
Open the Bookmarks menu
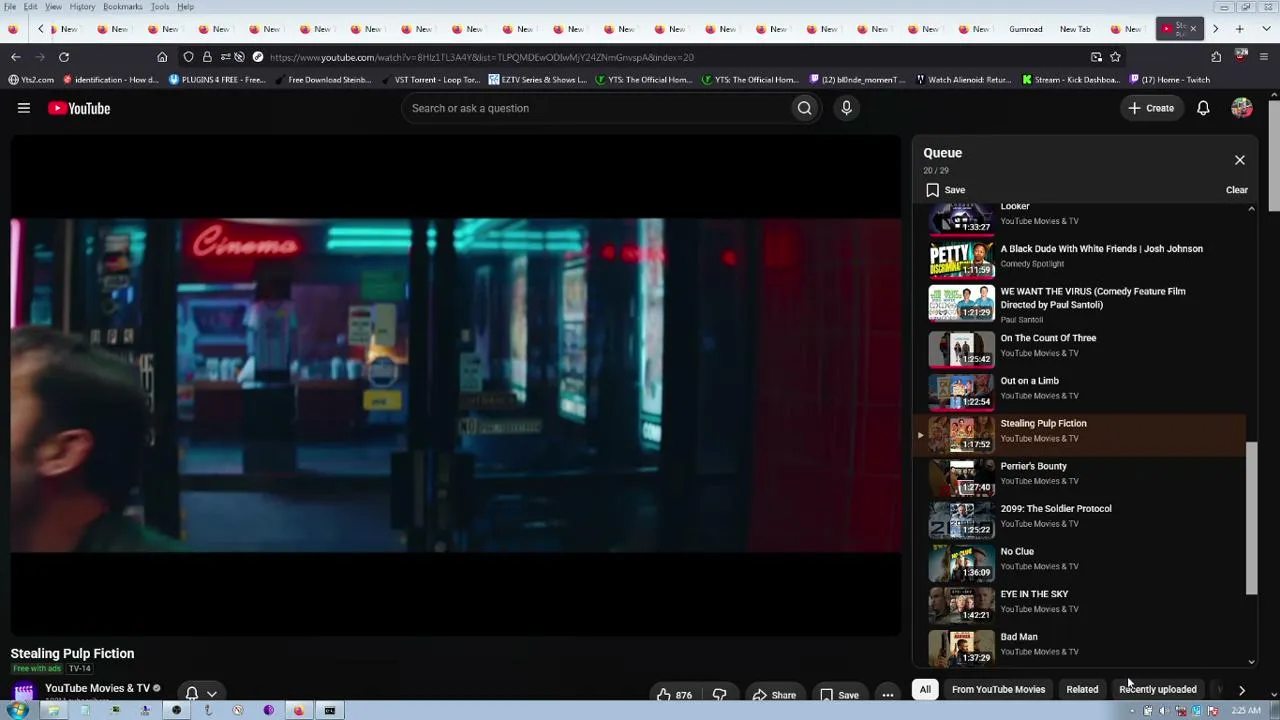coord(123,7)
